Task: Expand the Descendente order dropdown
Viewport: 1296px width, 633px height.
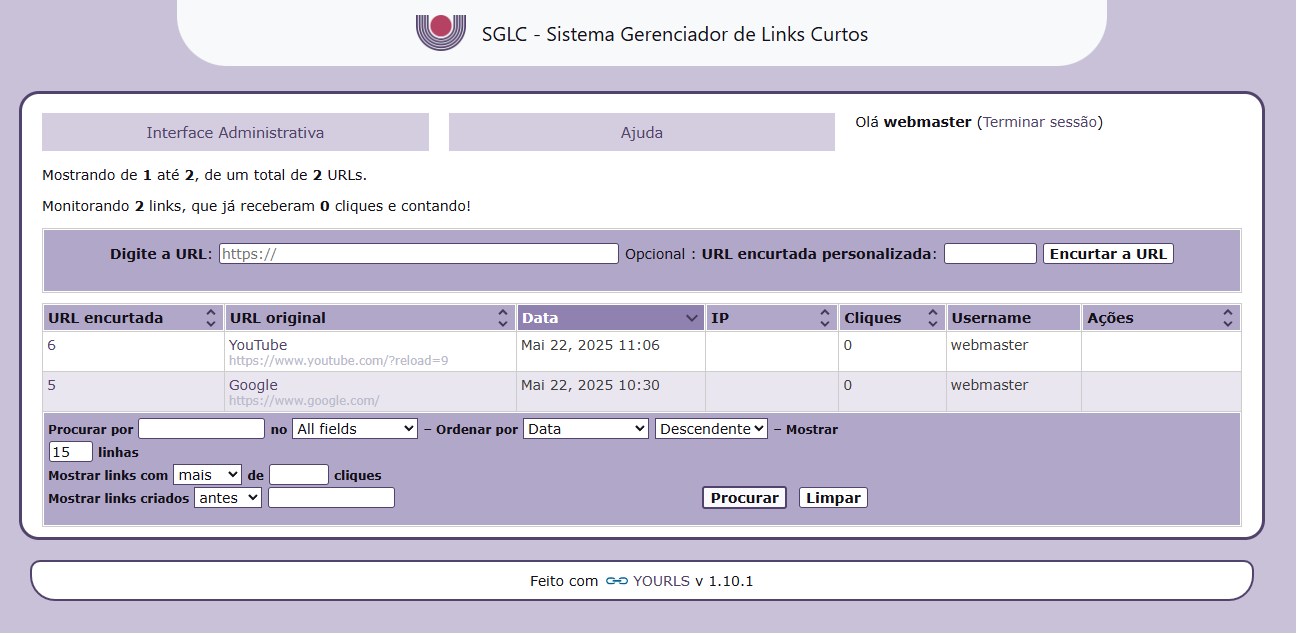Action: [711, 428]
